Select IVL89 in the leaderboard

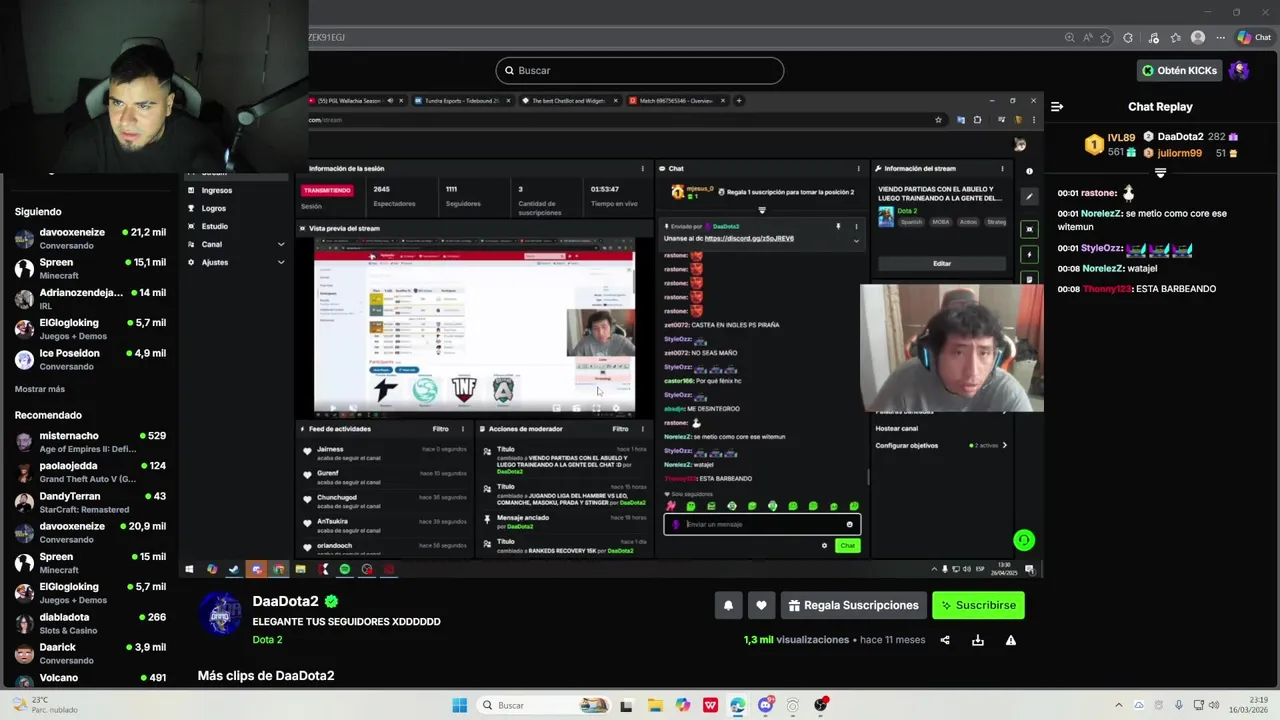[x=1121, y=137]
